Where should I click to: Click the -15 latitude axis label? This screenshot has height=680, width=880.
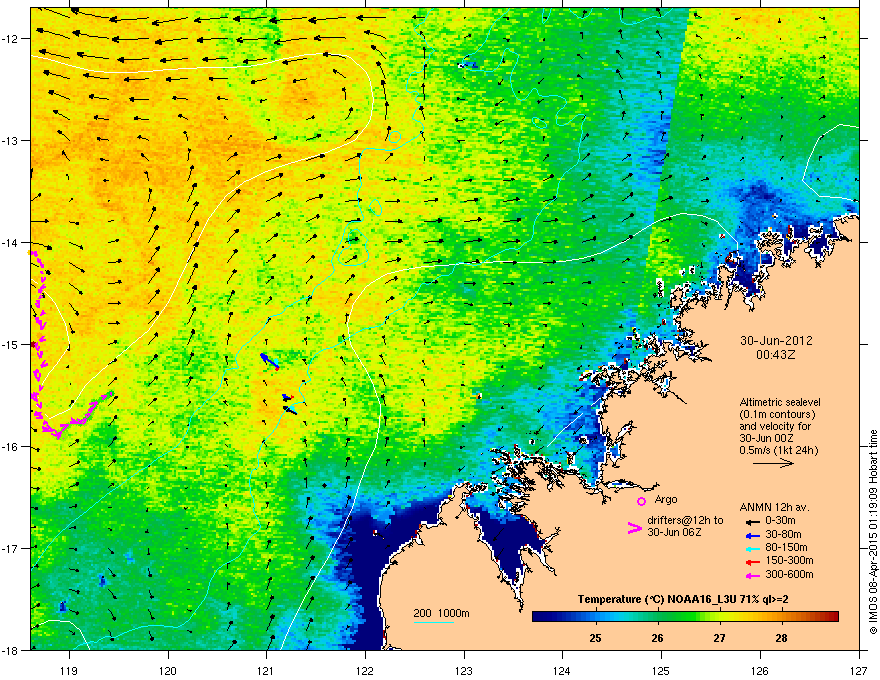[x=10, y=344]
